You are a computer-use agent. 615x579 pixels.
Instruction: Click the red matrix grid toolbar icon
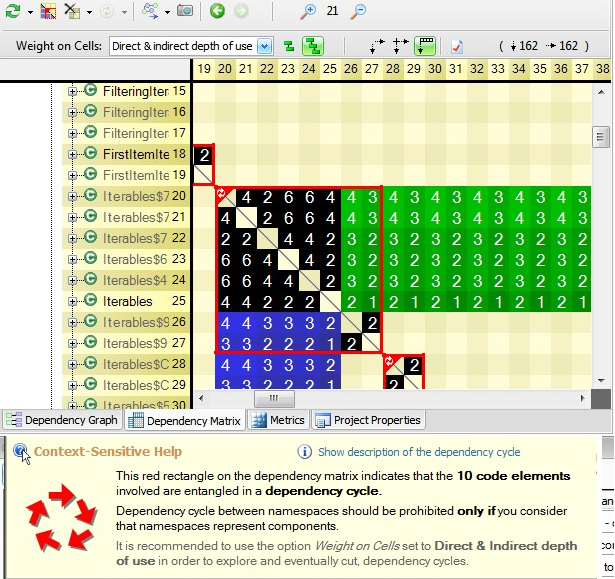coord(48,11)
